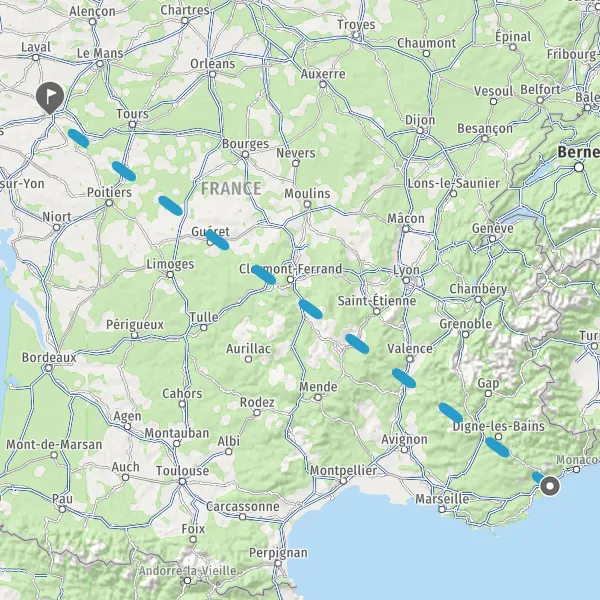This screenshot has height=600, width=600.
Task: Select the Marseille city dot
Action: click(442, 509)
